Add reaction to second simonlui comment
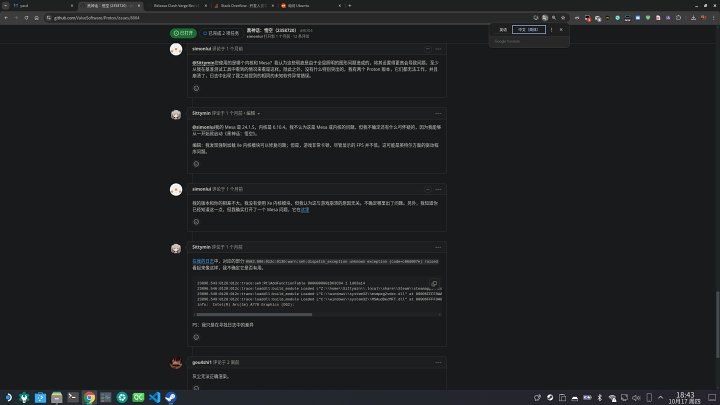Screen dimensions: 720x405 196,222
